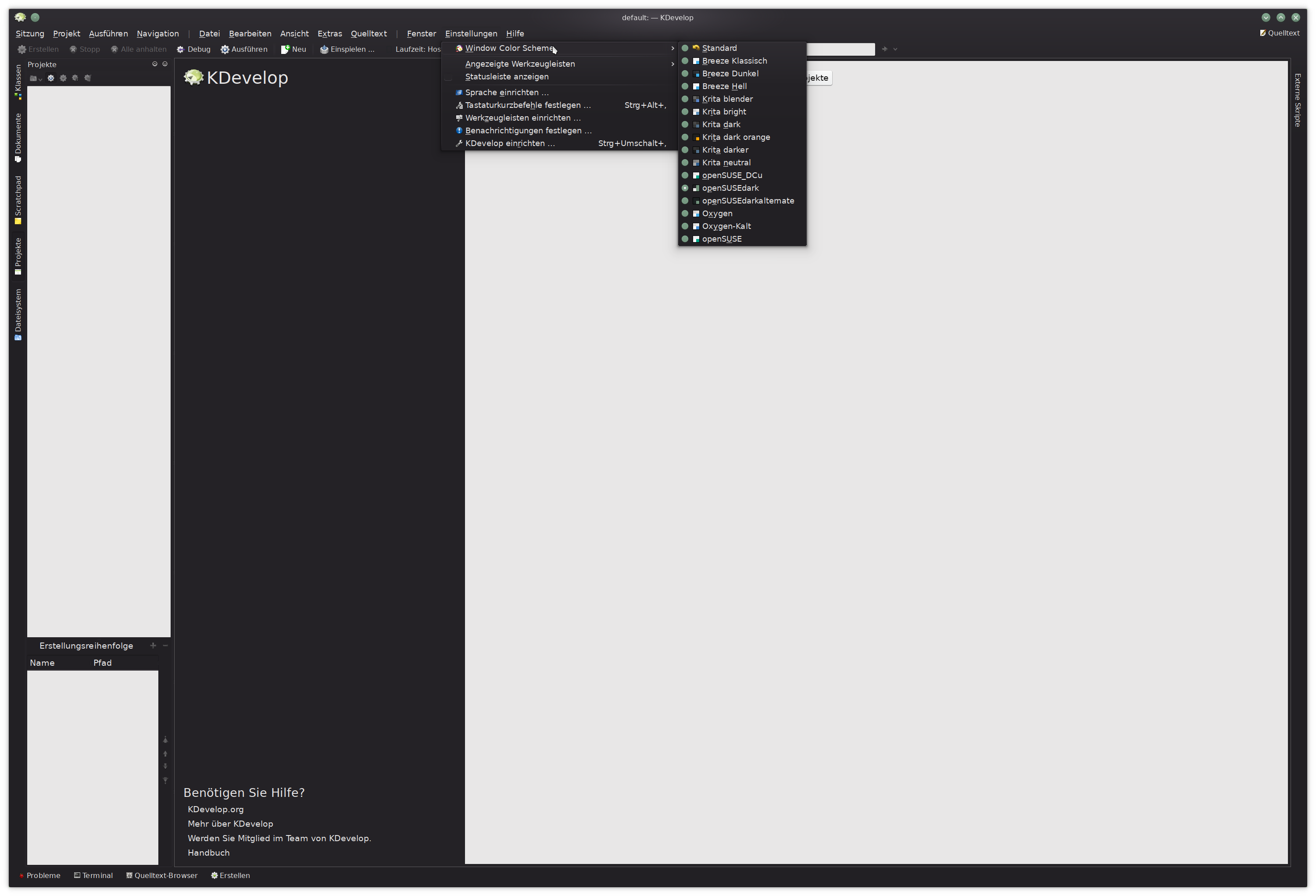Open Mehr über KDevelop link
Viewport: 1316px width, 896px height.
click(x=230, y=824)
